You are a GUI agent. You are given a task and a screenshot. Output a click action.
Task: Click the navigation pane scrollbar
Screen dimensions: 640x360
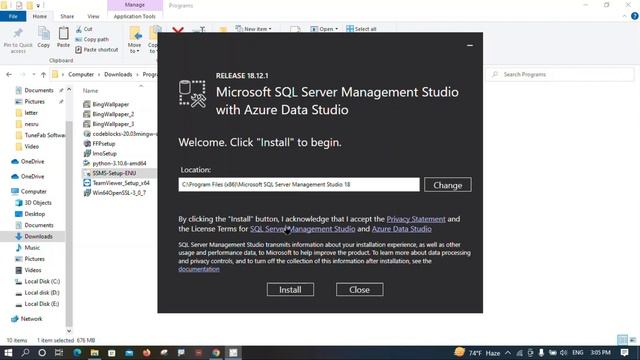click(x=69, y=224)
